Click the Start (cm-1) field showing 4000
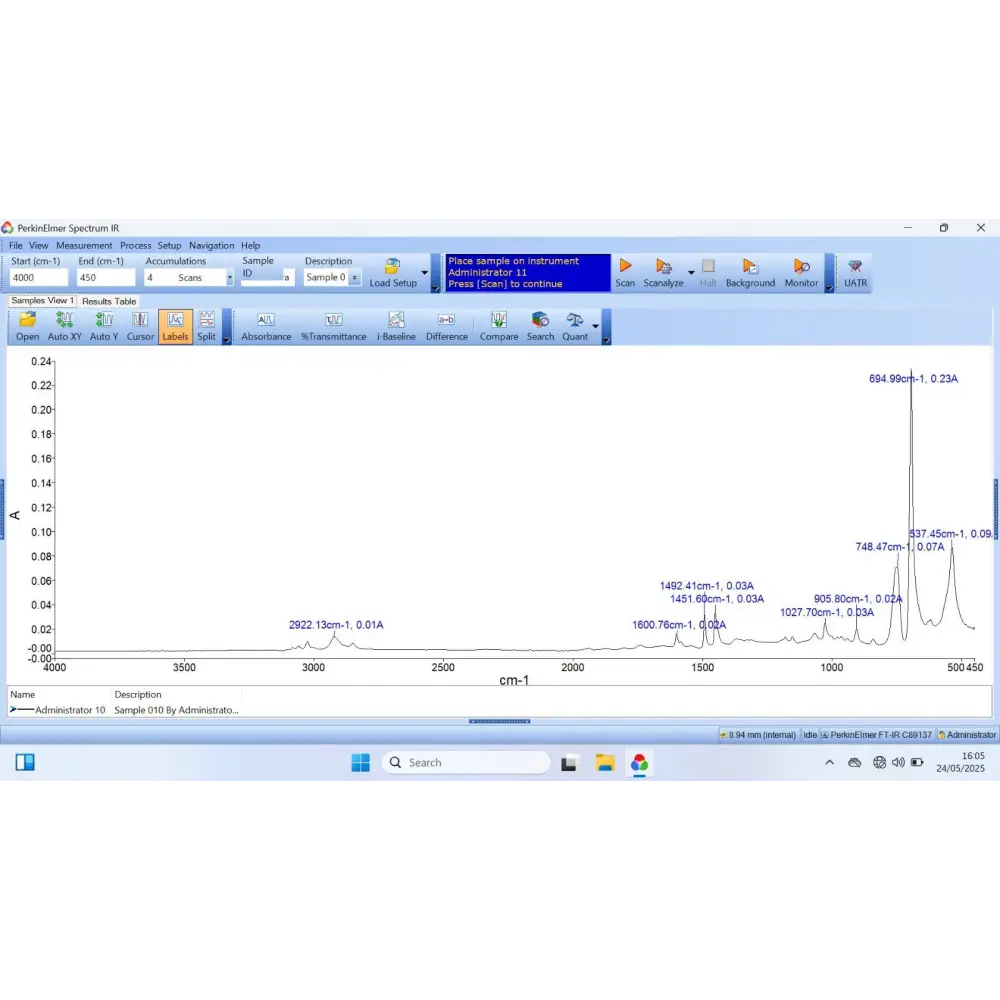This screenshot has width=1000, height=1000. pyautogui.click(x=38, y=277)
